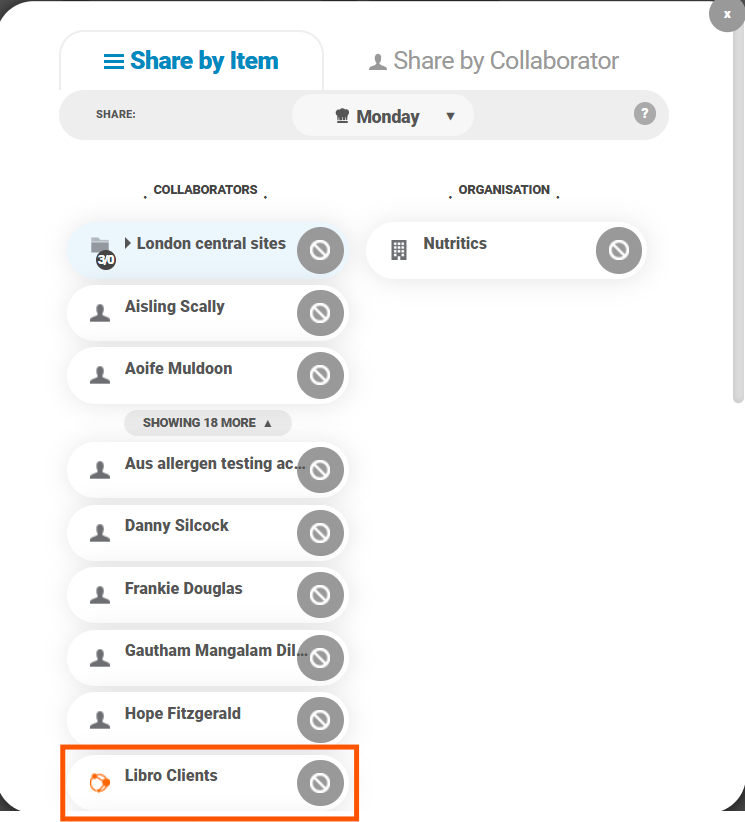Click the Nutritics organisation building icon

(398, 250)
